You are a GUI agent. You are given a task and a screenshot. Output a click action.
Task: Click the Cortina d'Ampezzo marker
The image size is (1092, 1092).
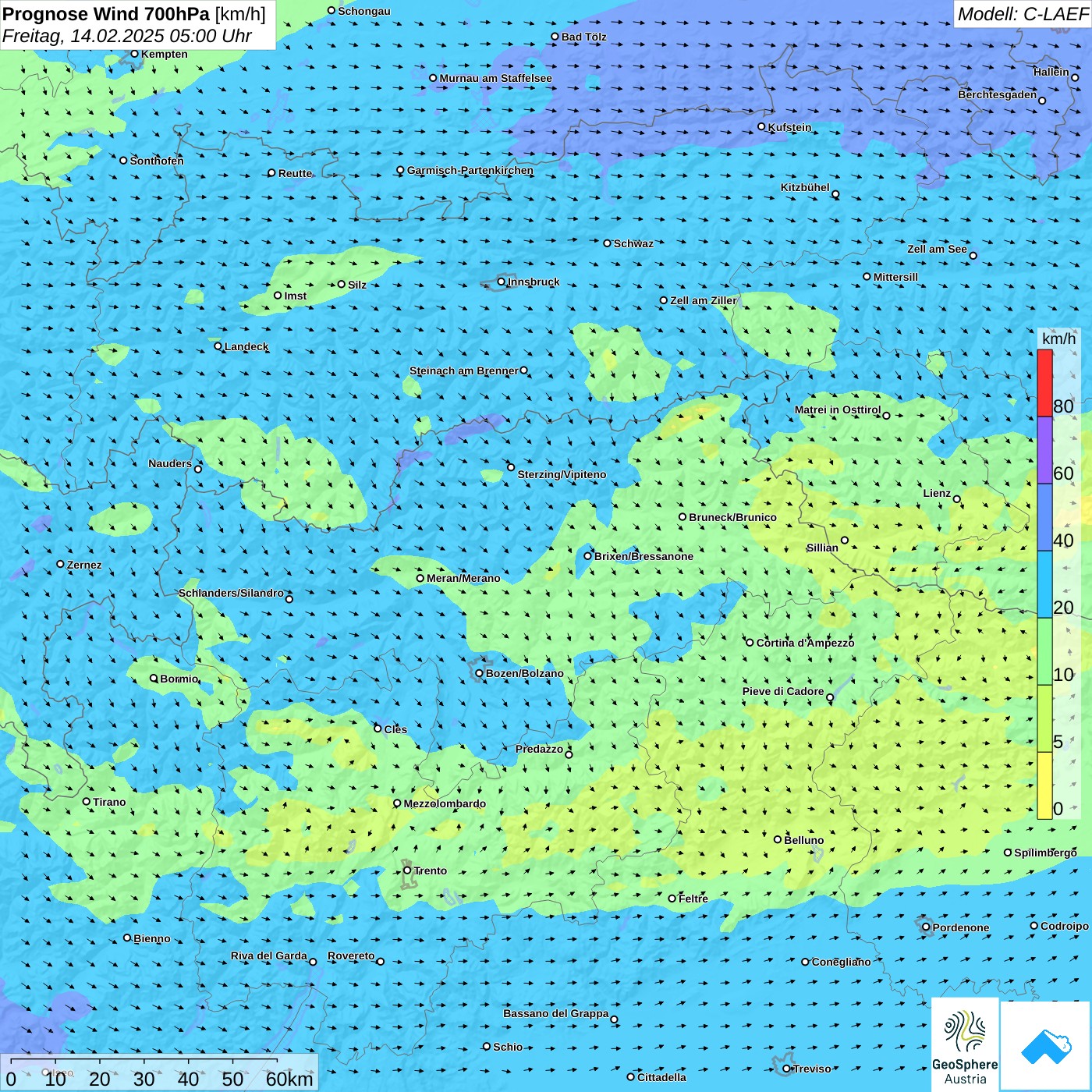(750, 643)
